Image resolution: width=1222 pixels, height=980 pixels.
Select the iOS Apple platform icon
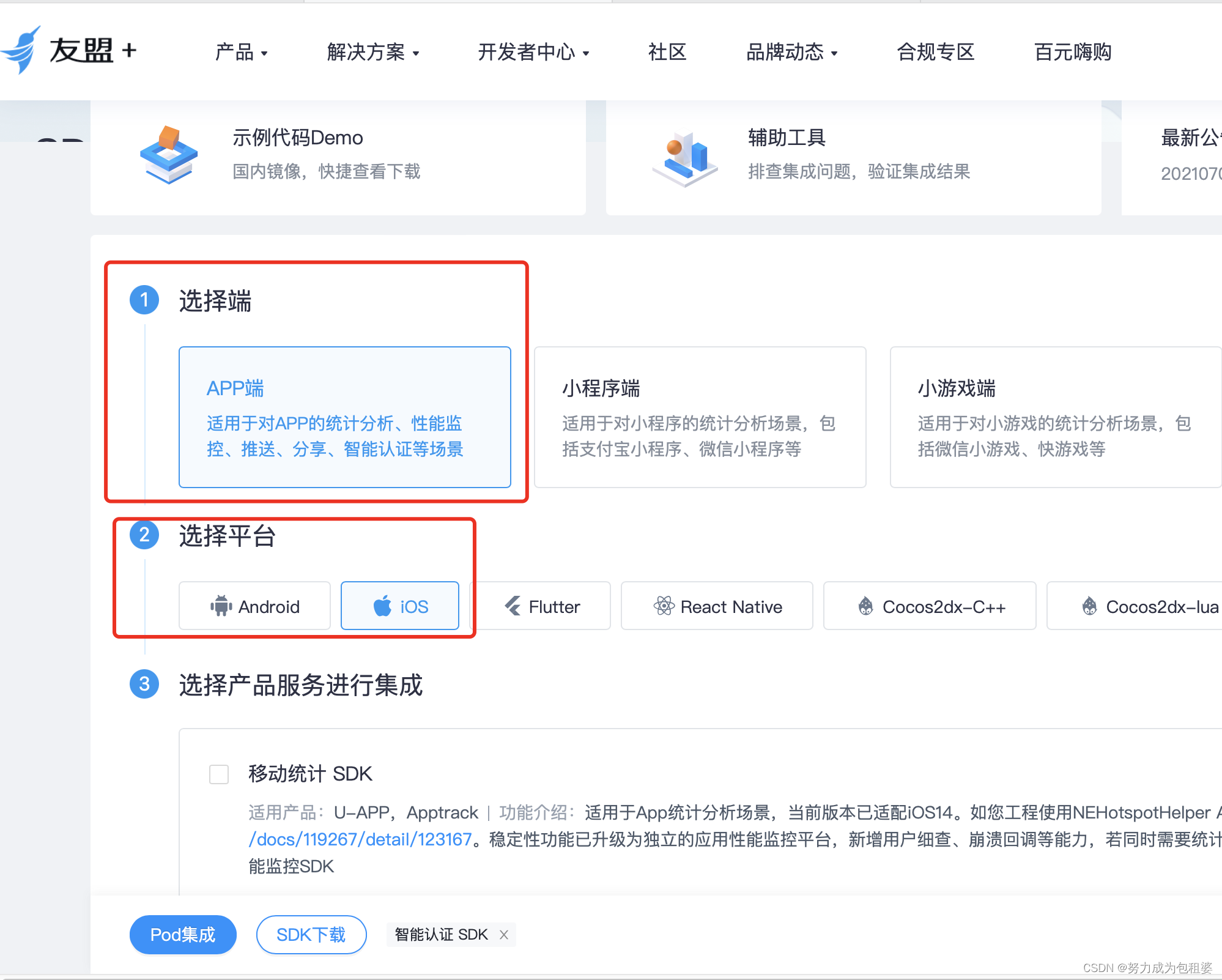pos(382,606)
